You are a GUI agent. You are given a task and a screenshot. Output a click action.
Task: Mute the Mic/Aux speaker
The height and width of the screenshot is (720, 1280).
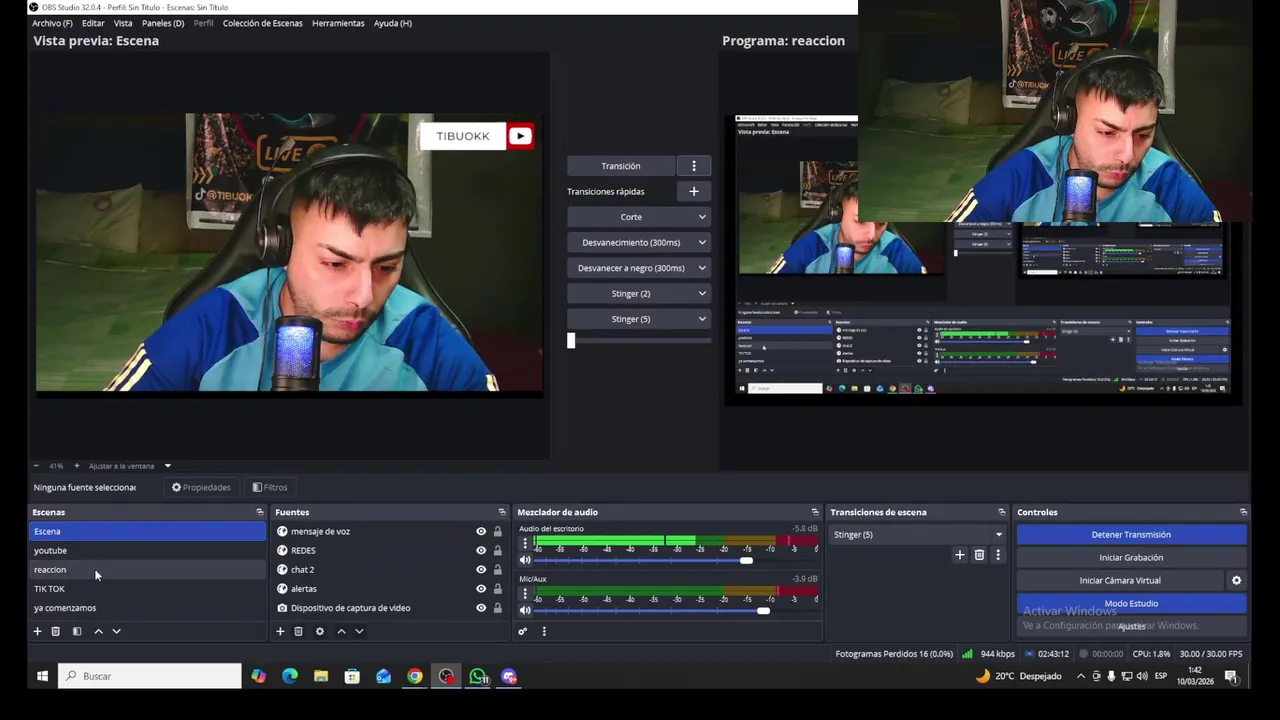pos(525,610)
